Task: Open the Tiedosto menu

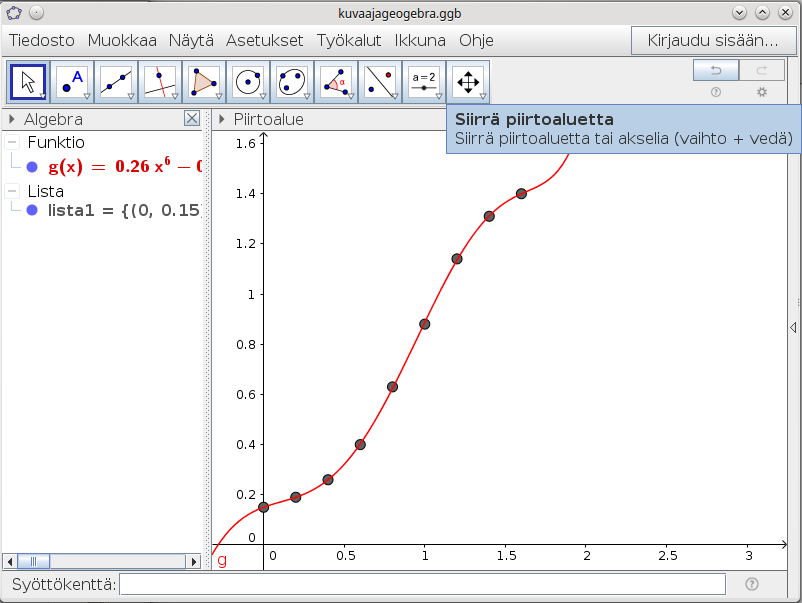Action: click(42, 41)
